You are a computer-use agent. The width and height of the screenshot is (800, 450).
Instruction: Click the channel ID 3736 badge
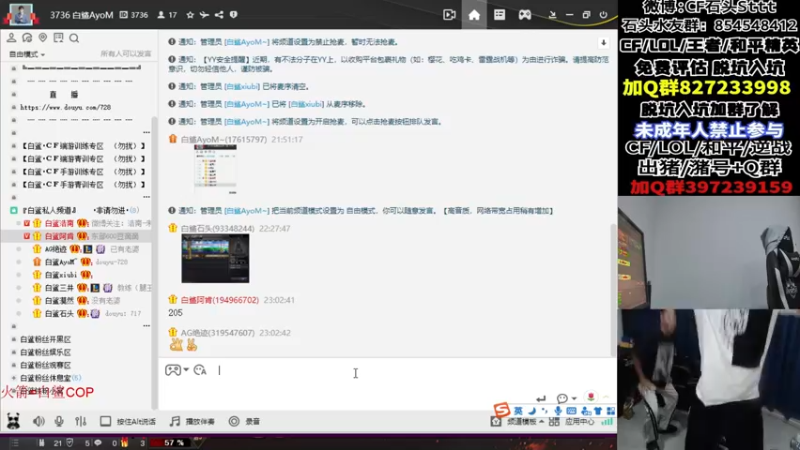click(134, 15)
